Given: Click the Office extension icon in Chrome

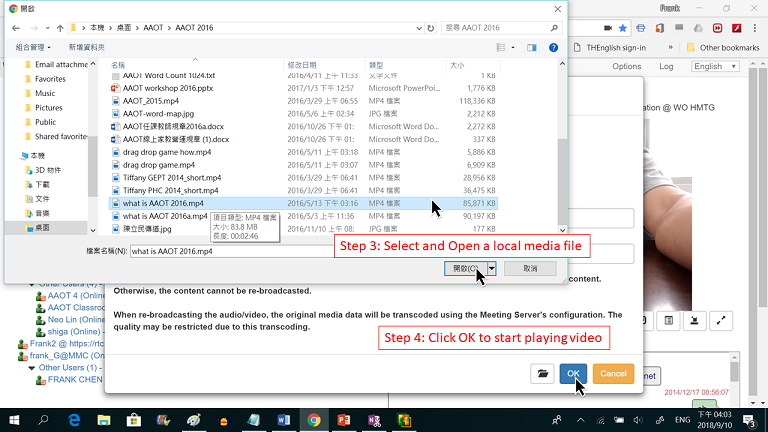Looking at the screenshot, I should (662, 28).
